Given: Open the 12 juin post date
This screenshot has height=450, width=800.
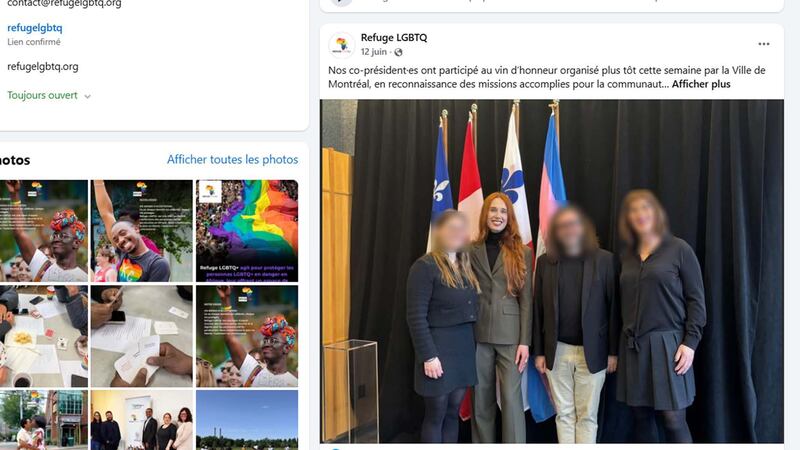Looking at the screenshot, I should pos(373,52).
